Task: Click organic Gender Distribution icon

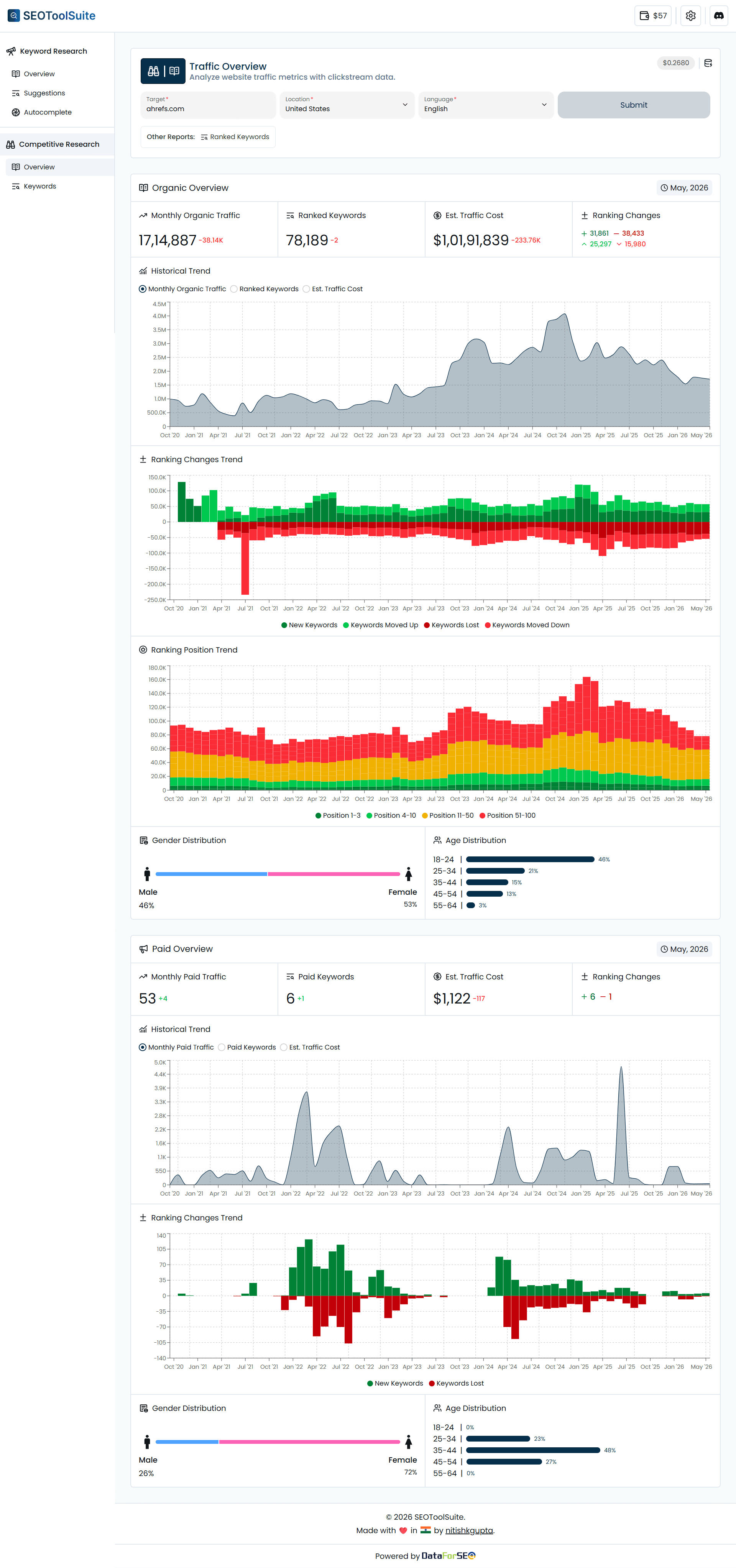Action: click(x=144, y=841)
